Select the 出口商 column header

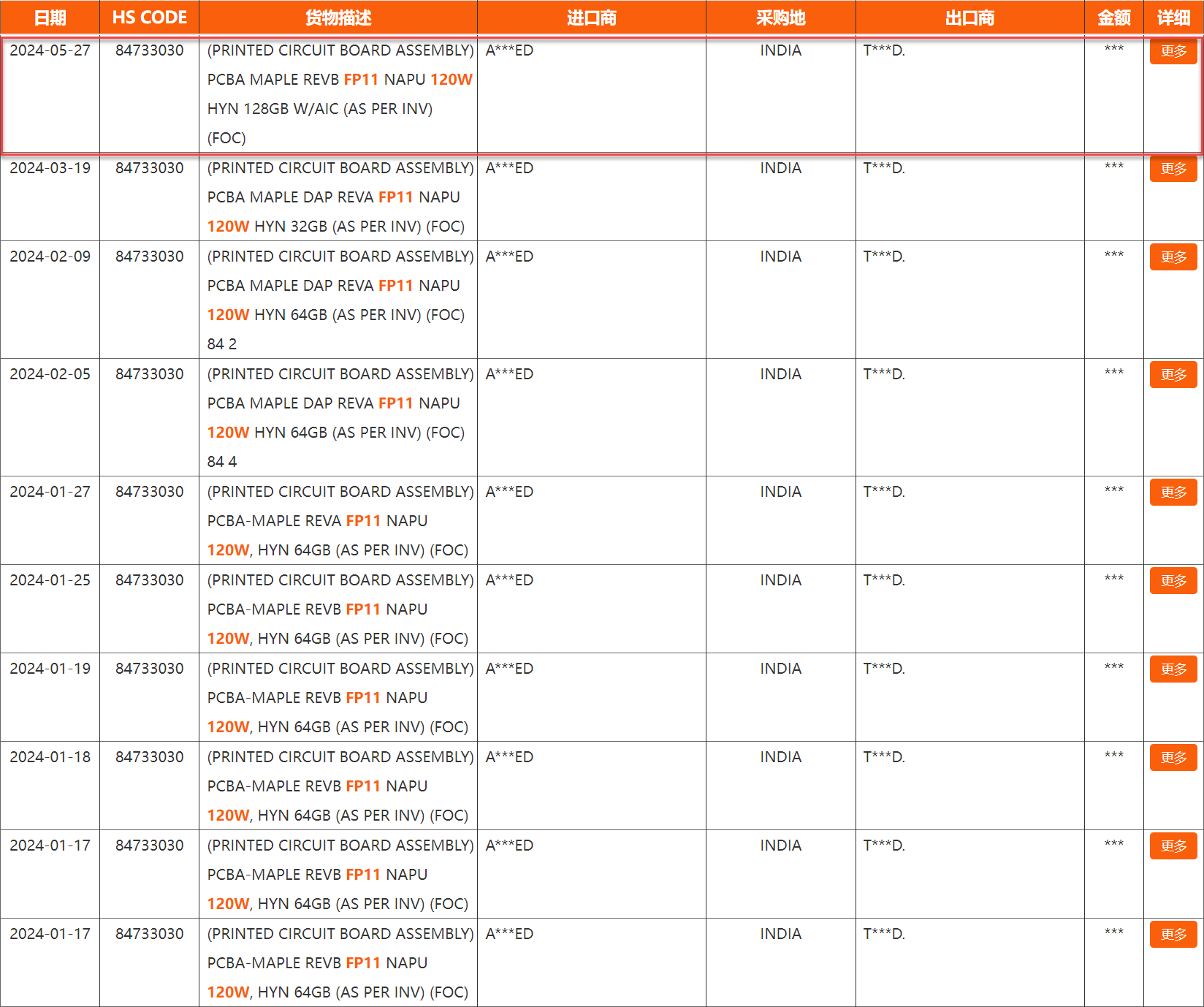pos(969,17)
